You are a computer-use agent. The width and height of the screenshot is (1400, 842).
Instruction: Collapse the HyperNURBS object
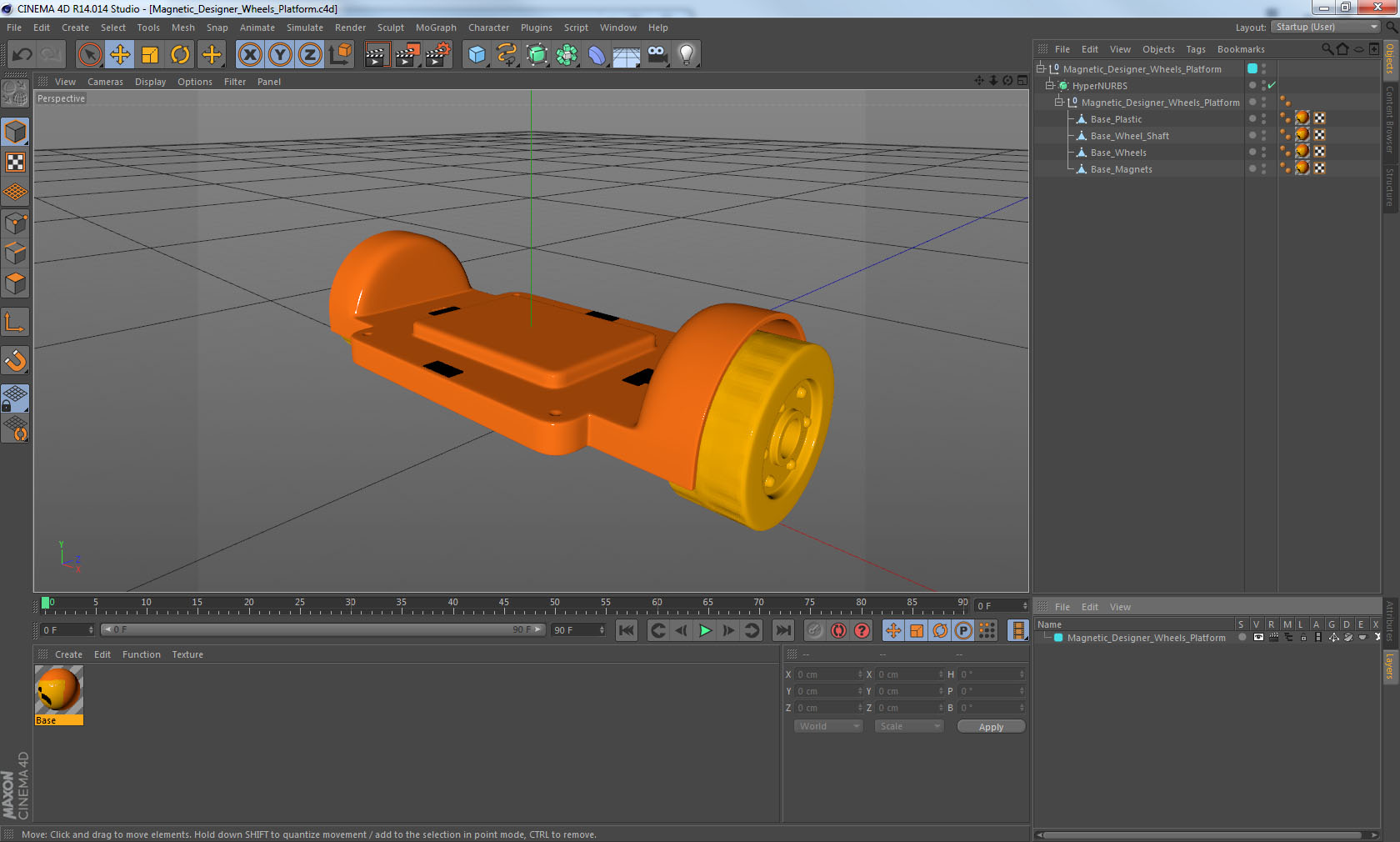coord(1050,86)
